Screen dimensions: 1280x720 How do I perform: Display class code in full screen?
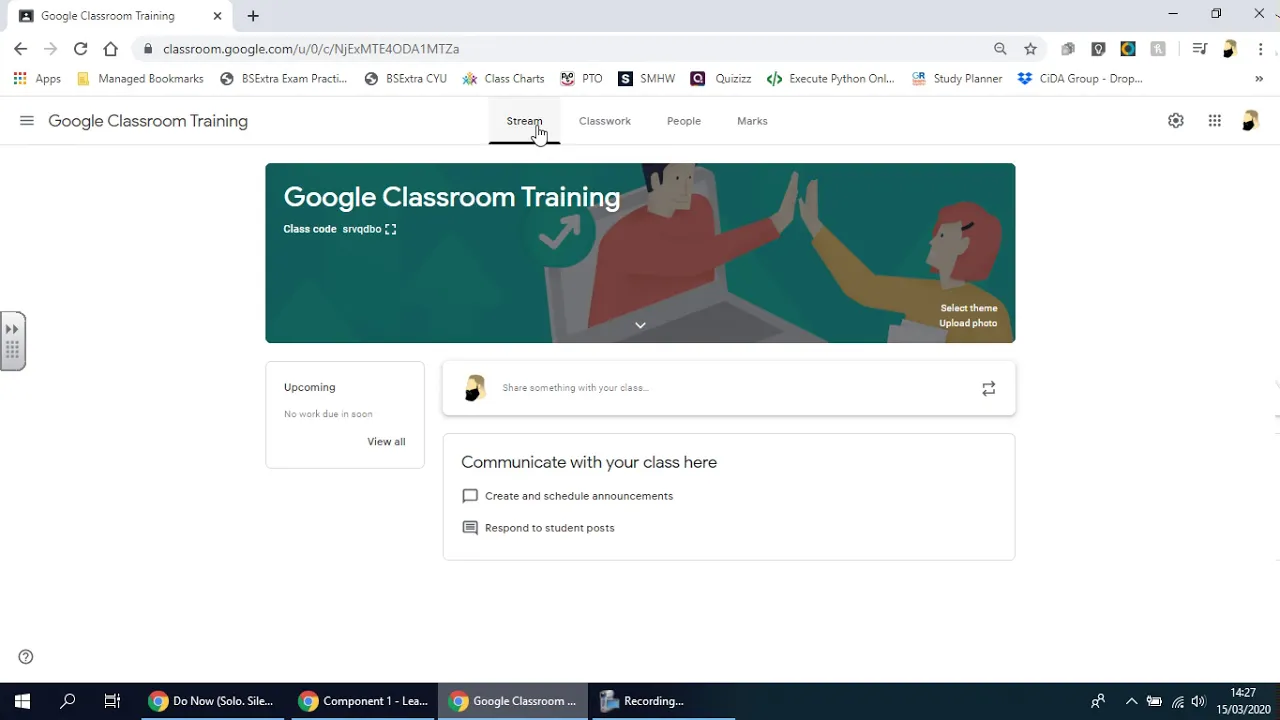[391, 229]
